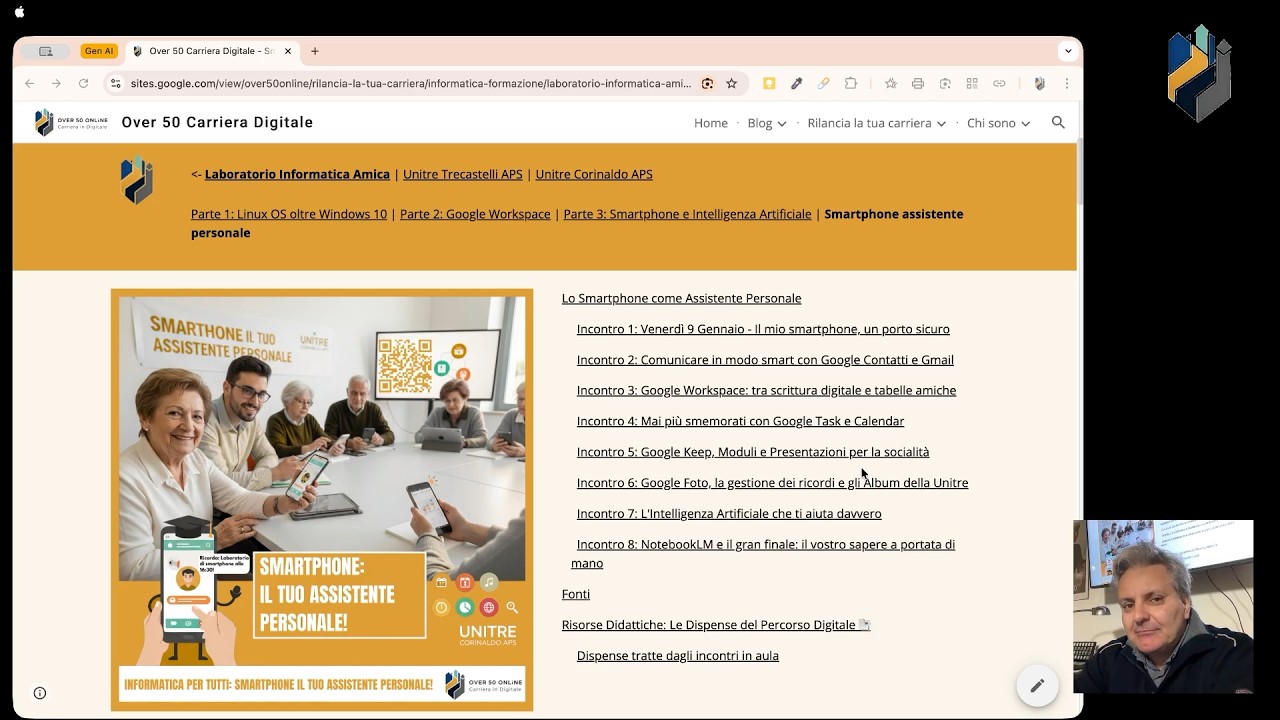Open Parte 3: Smartphone e Intelligenza Artificiale
Screen dimensions: 1280x720
(x=687, y=214)
